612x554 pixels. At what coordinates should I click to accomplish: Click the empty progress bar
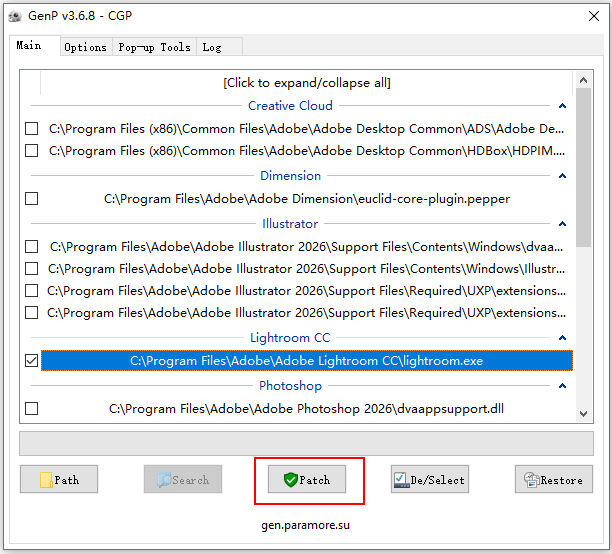click(306, 444)
